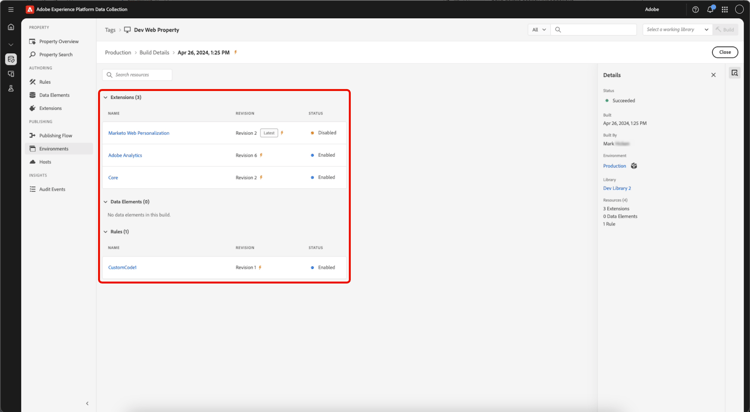Open notifications bell icon
750x412 pixels.
[x=710, y=9]
